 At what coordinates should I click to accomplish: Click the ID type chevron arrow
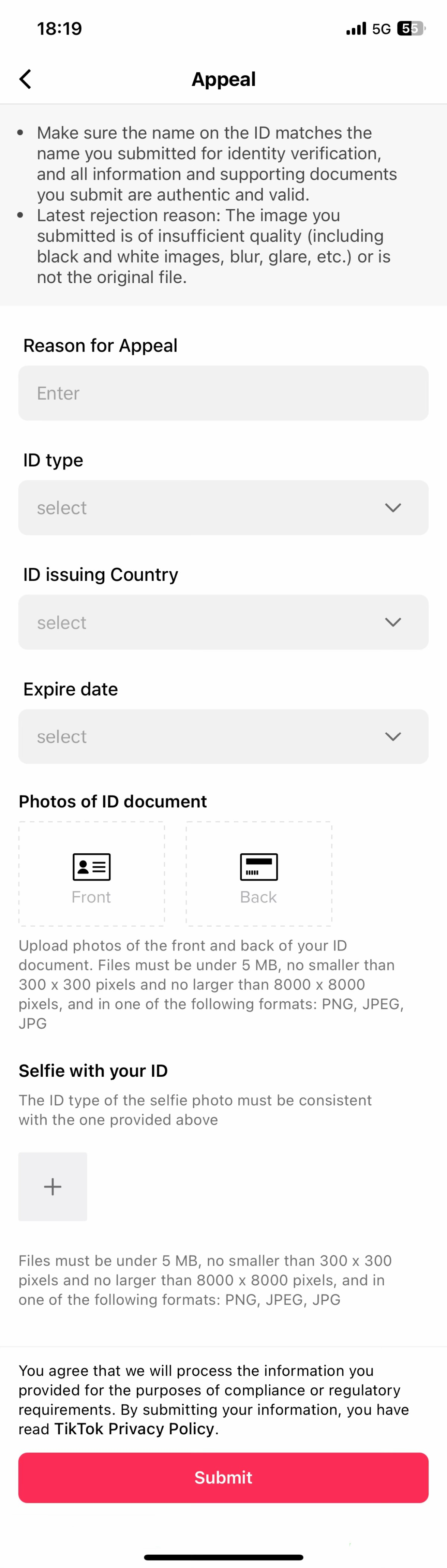(393, 508)
